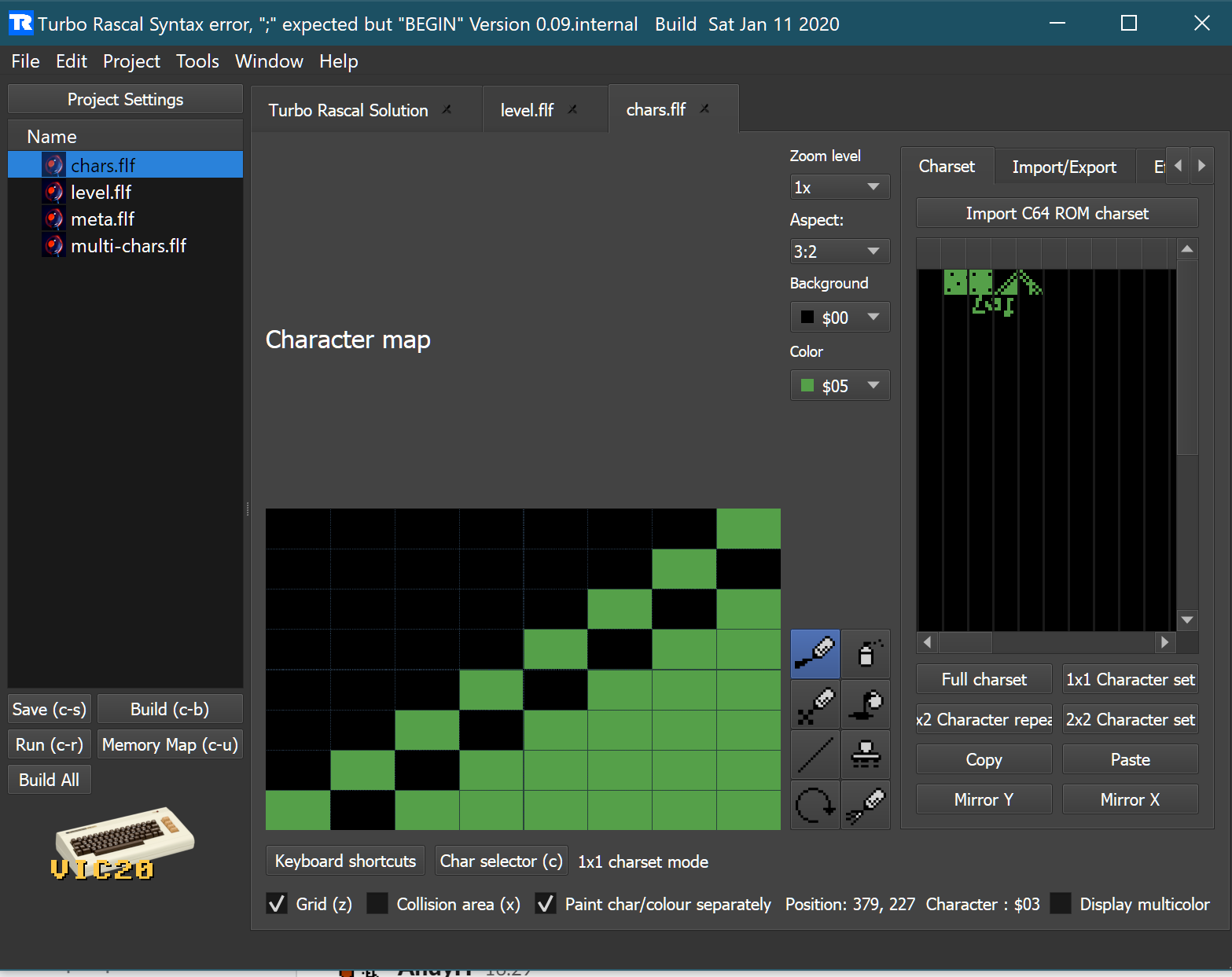Select the circular rotate tool
1232x977 pixels.
tap(815, 805)
